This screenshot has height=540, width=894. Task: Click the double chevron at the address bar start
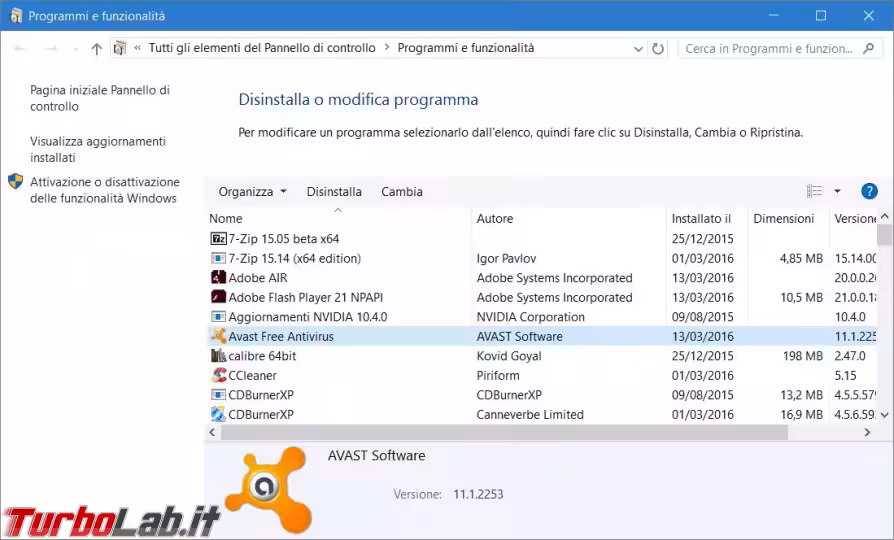[137, 48]
